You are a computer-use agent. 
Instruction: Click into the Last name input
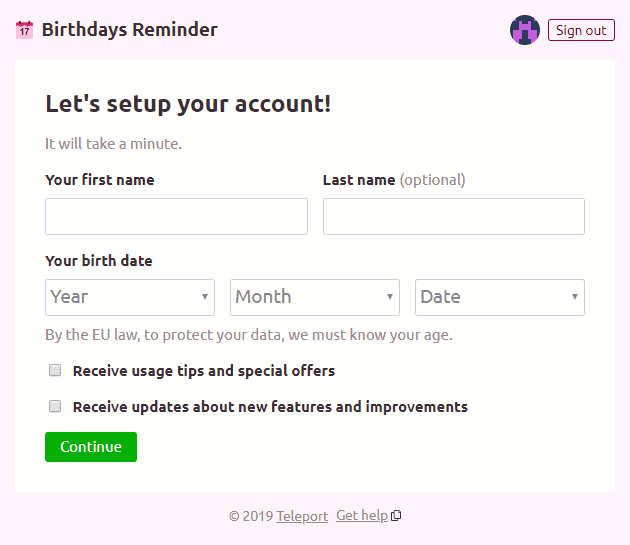pyautogui.click(x=453, y=216)
